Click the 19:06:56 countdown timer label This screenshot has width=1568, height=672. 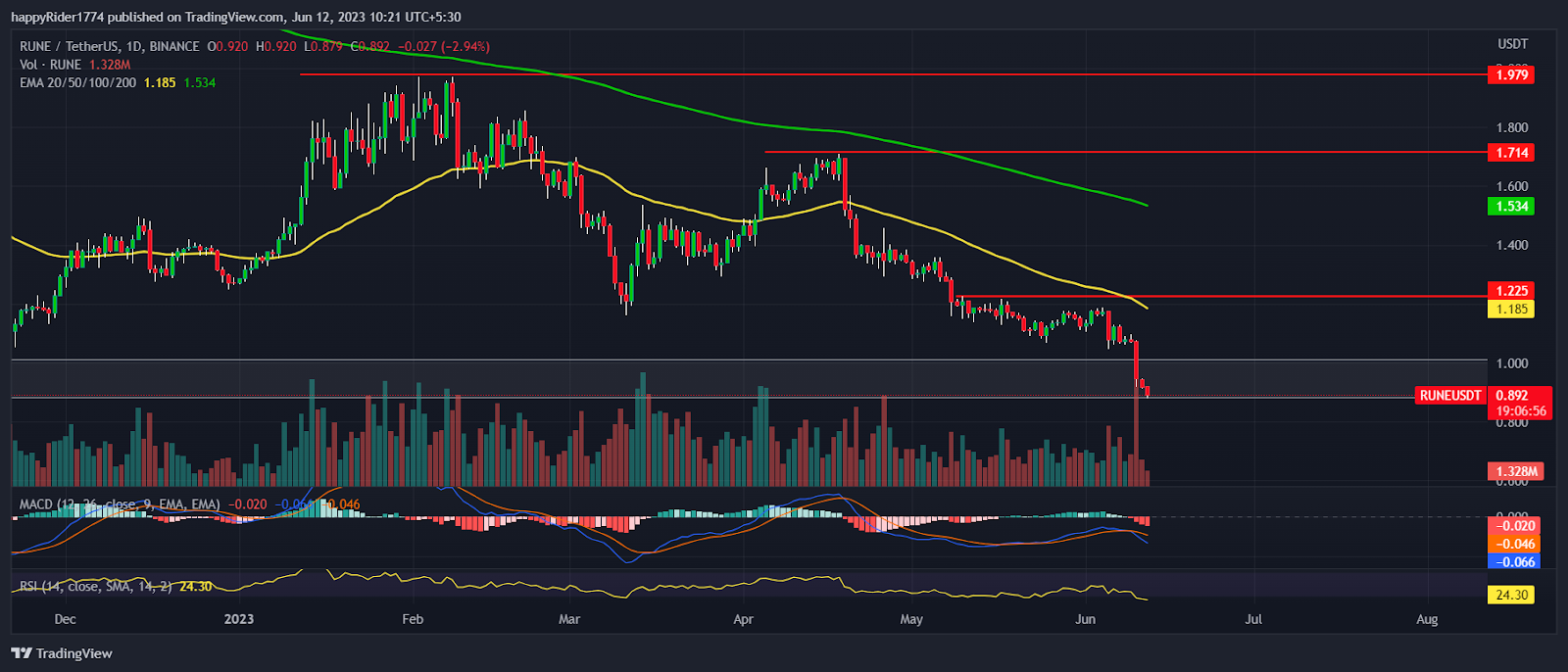point(1519,411)
